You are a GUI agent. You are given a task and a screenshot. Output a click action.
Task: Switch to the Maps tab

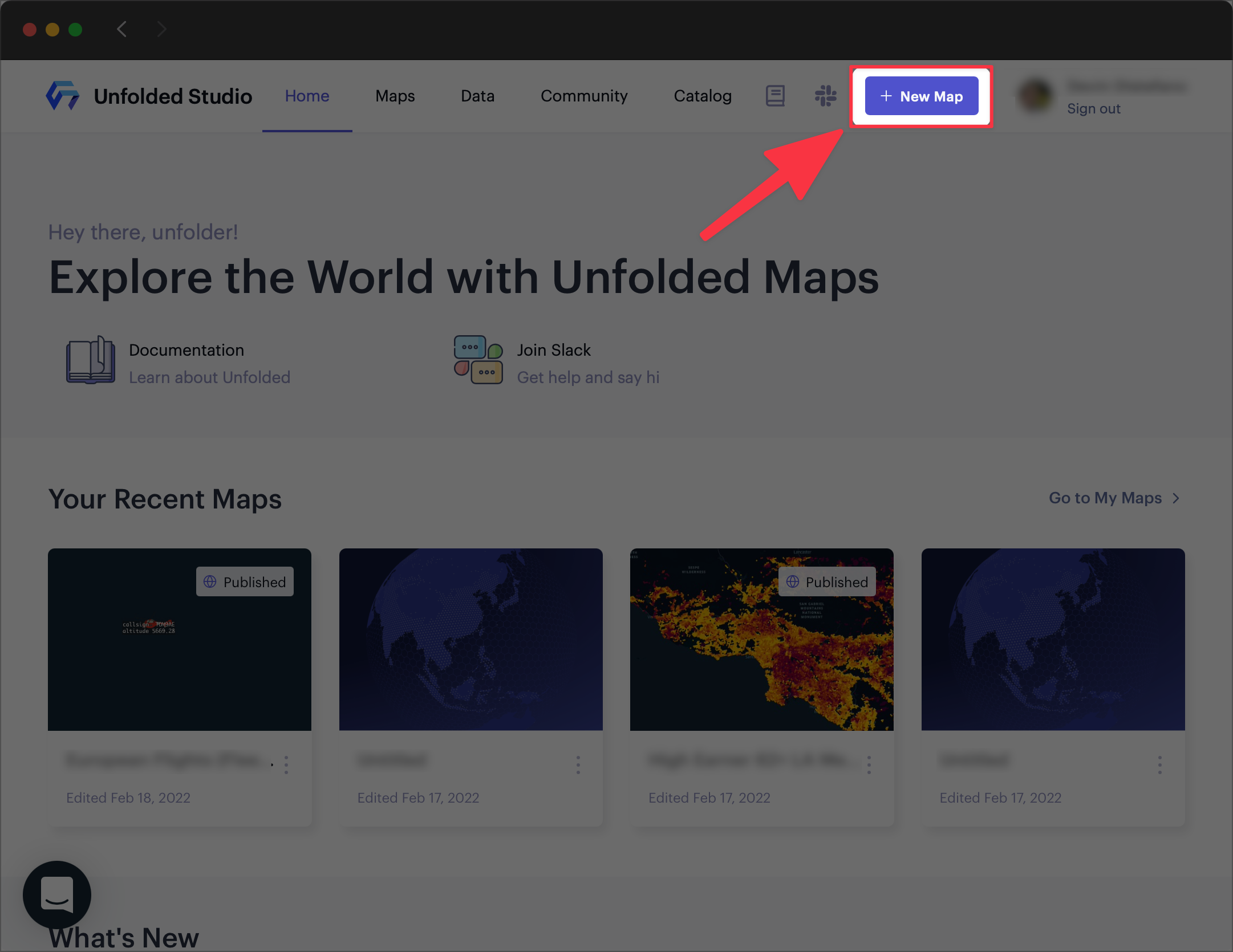click(x=395, y=96)
